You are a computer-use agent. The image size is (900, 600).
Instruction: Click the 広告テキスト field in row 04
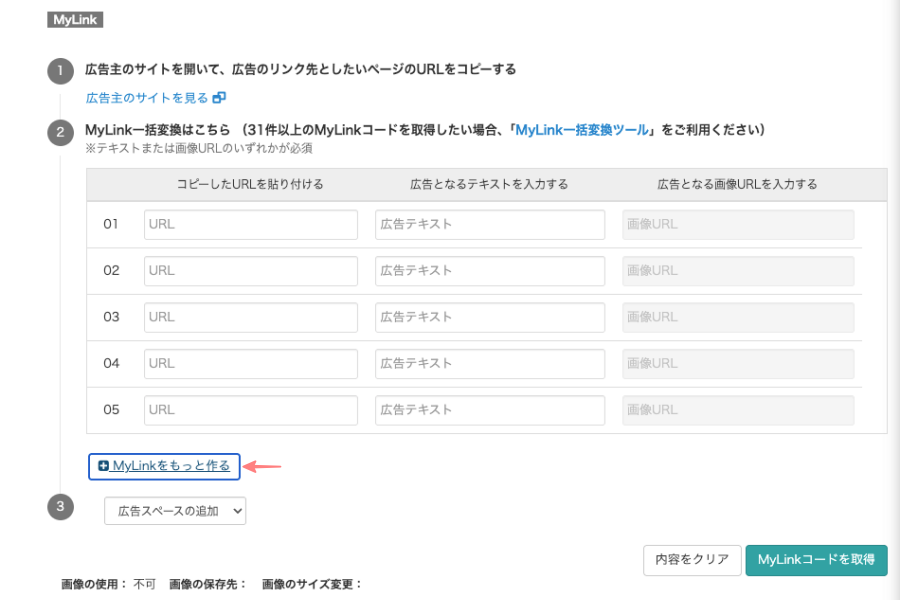coord(490,364)
